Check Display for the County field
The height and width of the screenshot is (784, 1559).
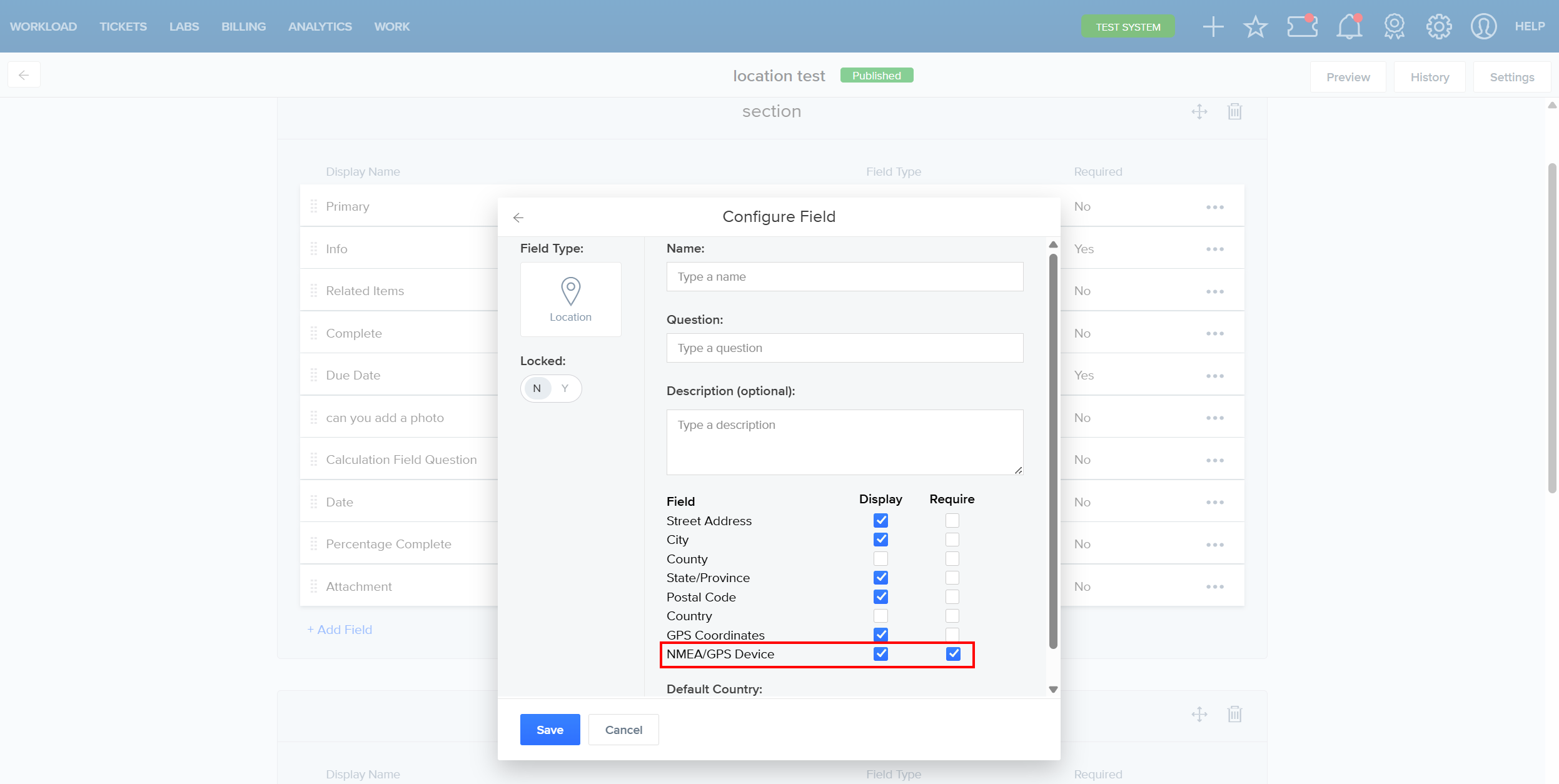click(x=880, y=558)
